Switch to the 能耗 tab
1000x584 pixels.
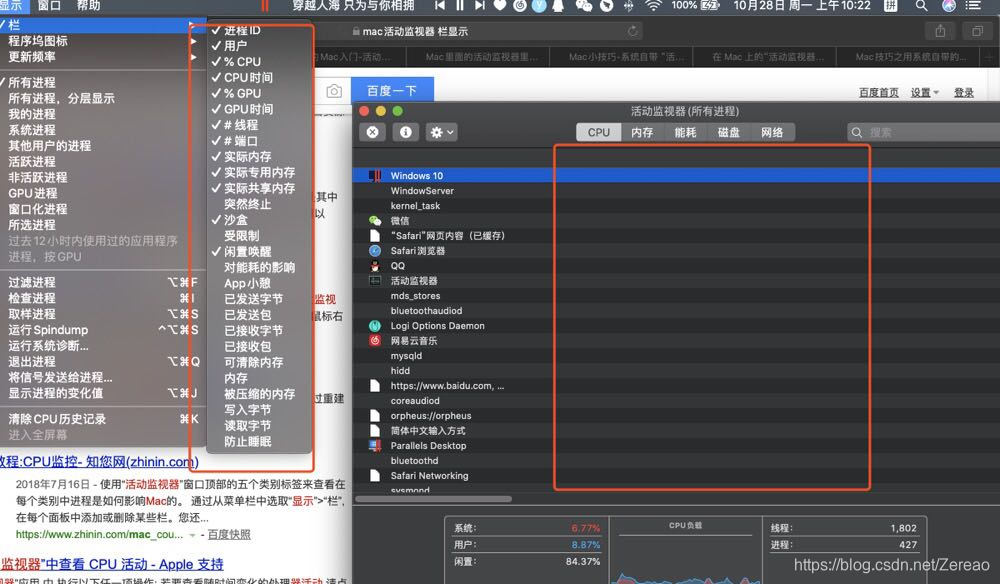coord(685,132)
